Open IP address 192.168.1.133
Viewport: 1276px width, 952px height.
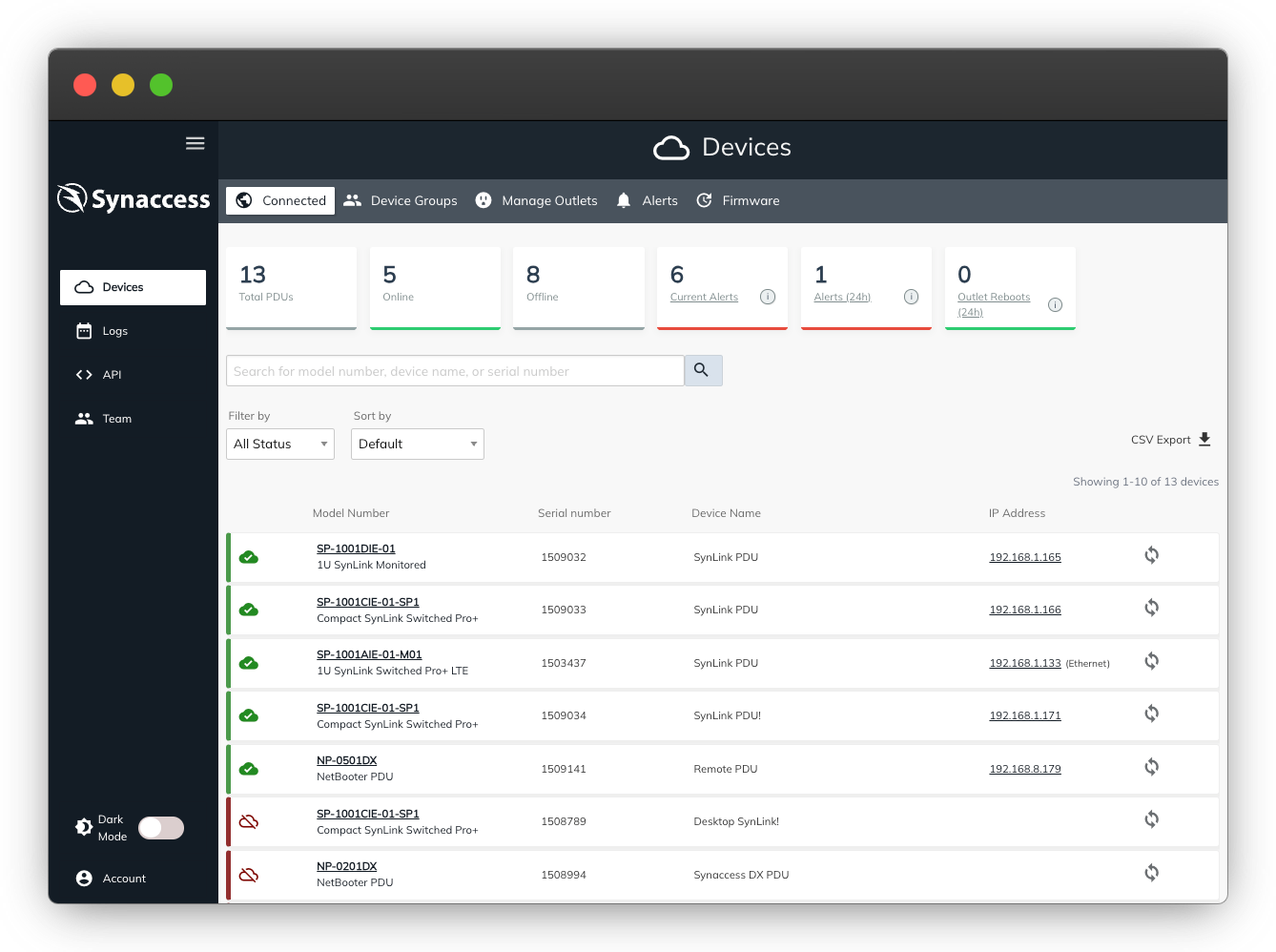1025,663
